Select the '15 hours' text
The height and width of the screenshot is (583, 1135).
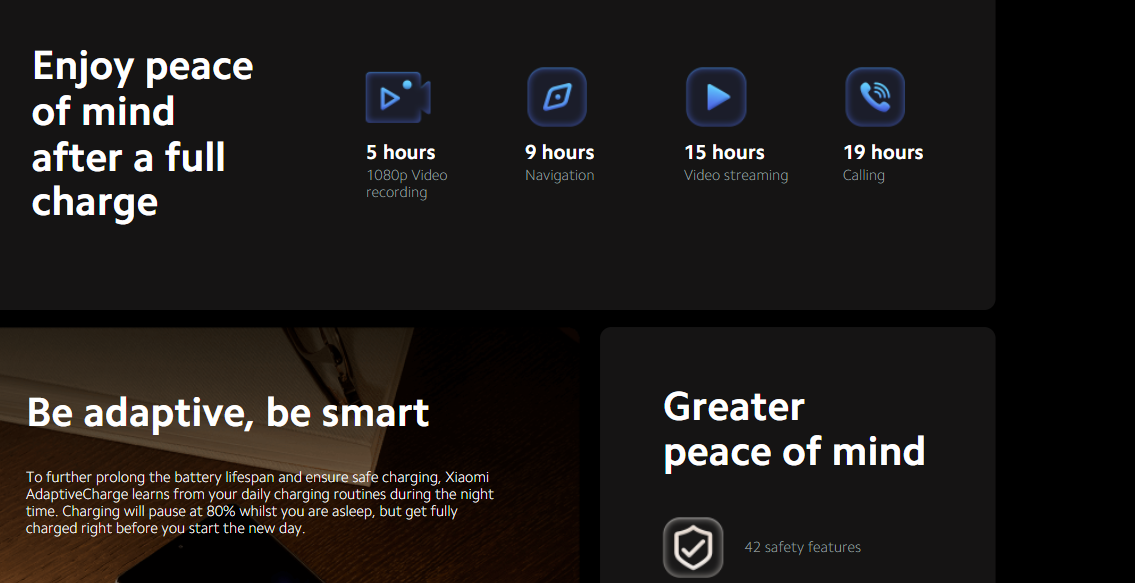[724, 152]
